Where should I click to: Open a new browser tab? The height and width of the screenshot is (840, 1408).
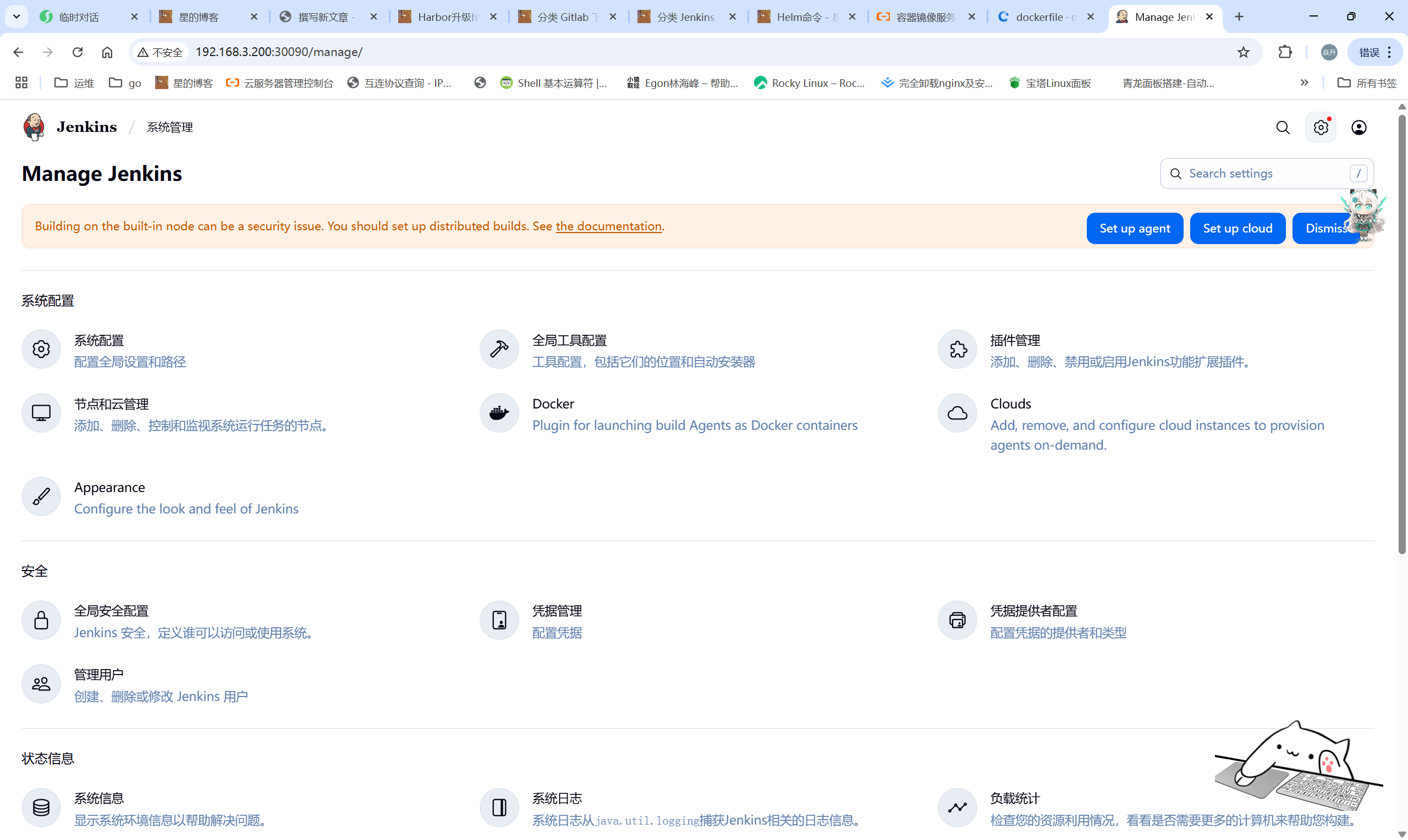pos(1239,17)
